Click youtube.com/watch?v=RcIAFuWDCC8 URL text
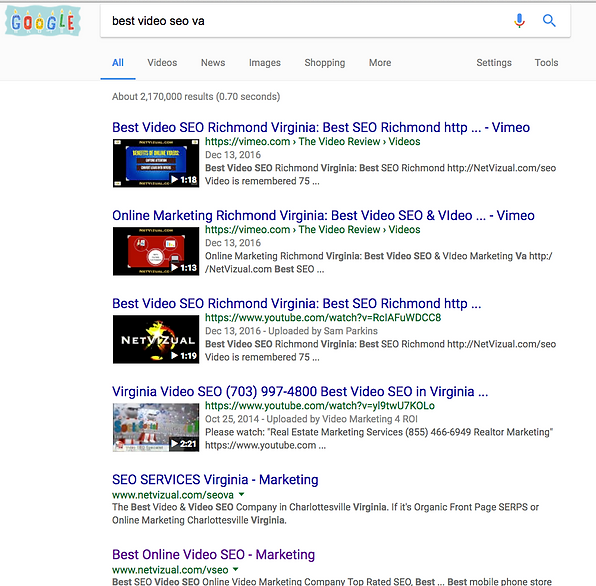 point(323,318)
